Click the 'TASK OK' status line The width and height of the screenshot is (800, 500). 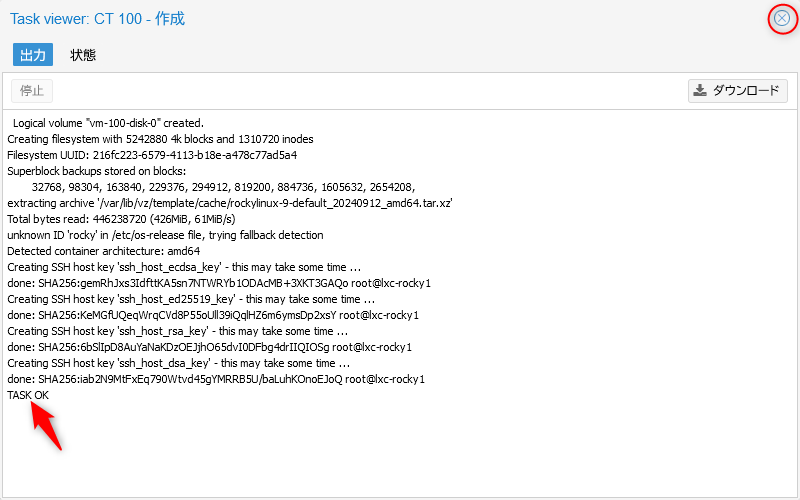tap(28, 395)
